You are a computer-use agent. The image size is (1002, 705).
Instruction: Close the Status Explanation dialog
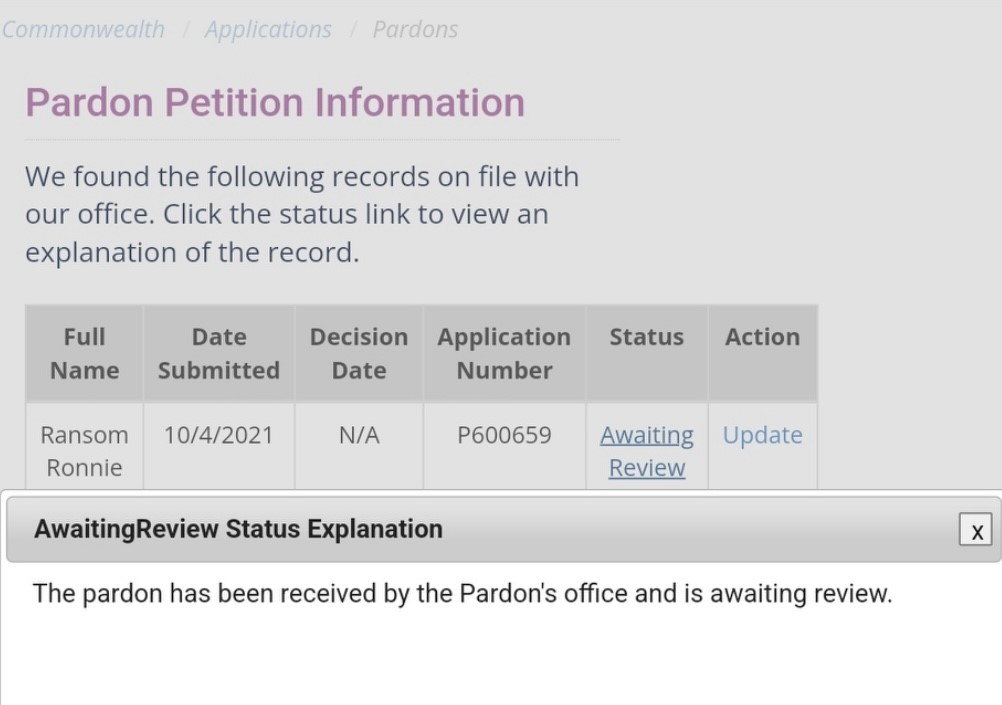coord(976,531)
